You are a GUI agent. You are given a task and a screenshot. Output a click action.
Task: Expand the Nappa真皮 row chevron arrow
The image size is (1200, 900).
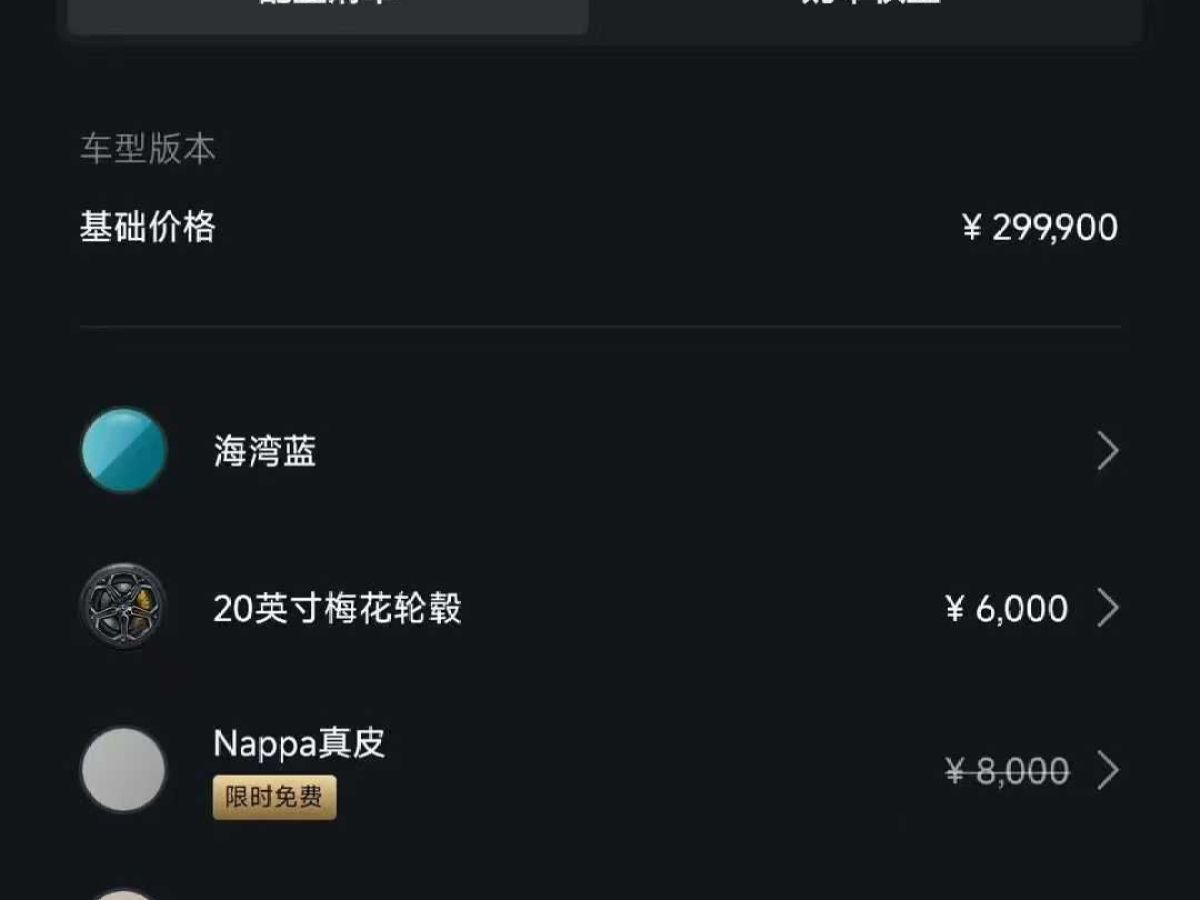pyautogui.click(x=1107, y=771)
